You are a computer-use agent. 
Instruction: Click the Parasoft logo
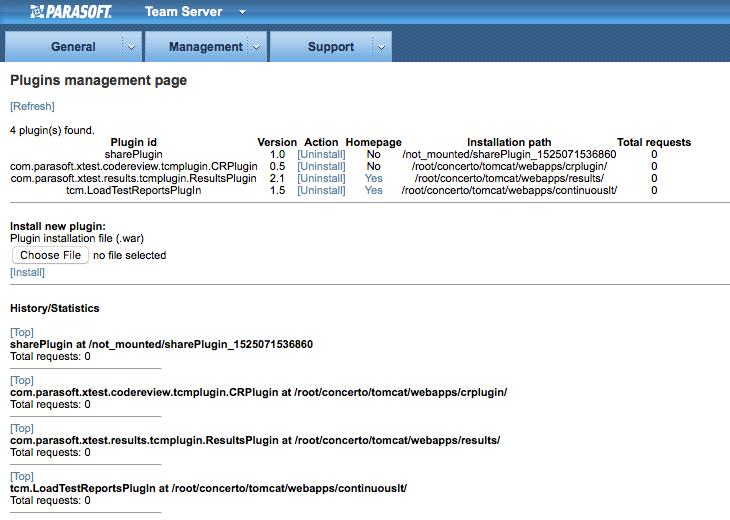[71, 12]
